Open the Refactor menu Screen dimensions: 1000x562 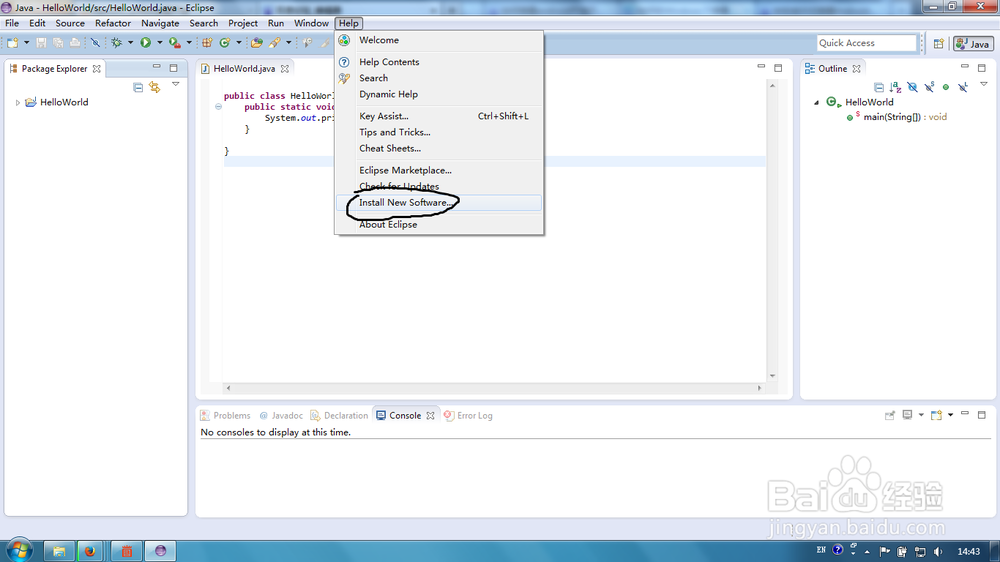point(113,23)
